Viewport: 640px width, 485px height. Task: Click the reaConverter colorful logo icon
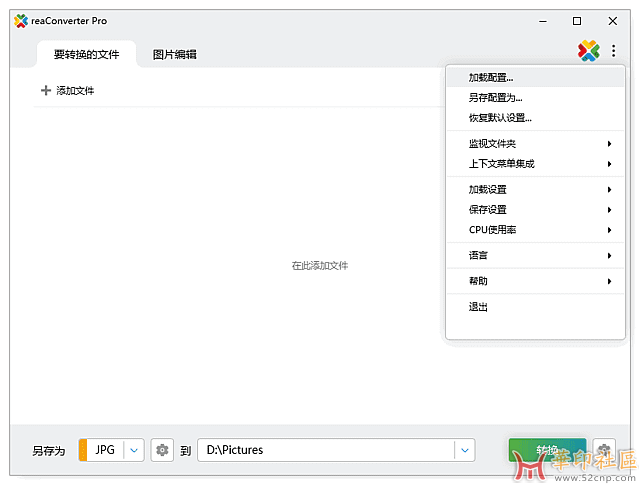click(x=588, y=50)
